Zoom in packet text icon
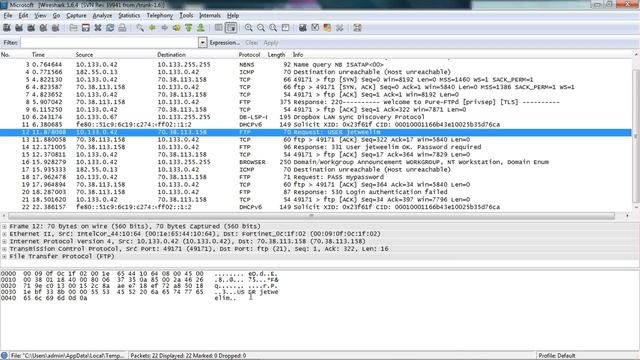The width and height of the screenshot is (640, 360). (249, 28)
